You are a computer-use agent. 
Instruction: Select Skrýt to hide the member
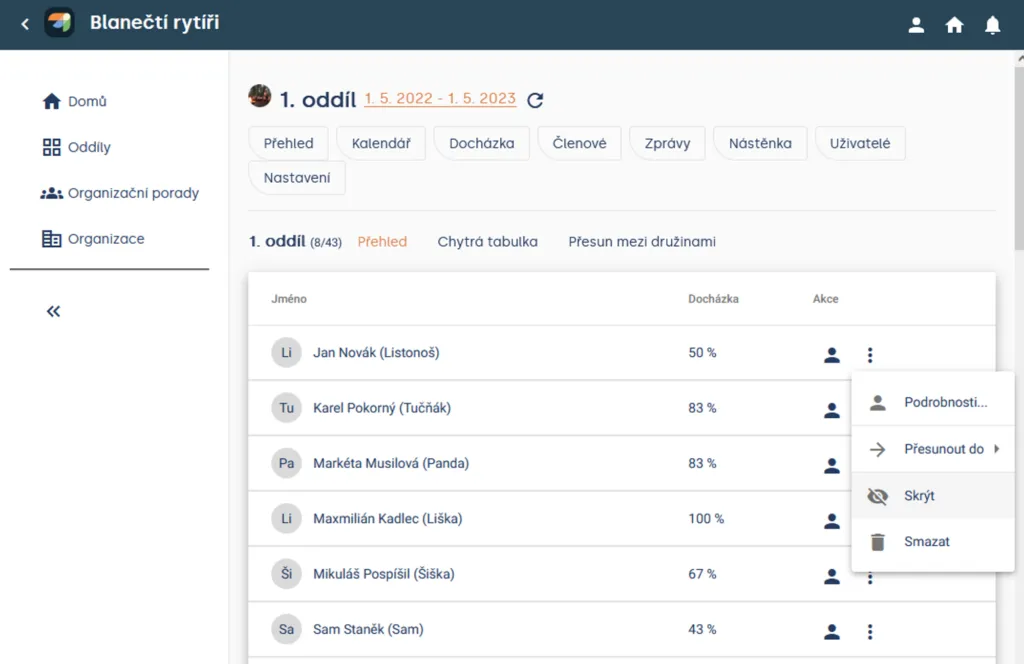coord(933,496)
